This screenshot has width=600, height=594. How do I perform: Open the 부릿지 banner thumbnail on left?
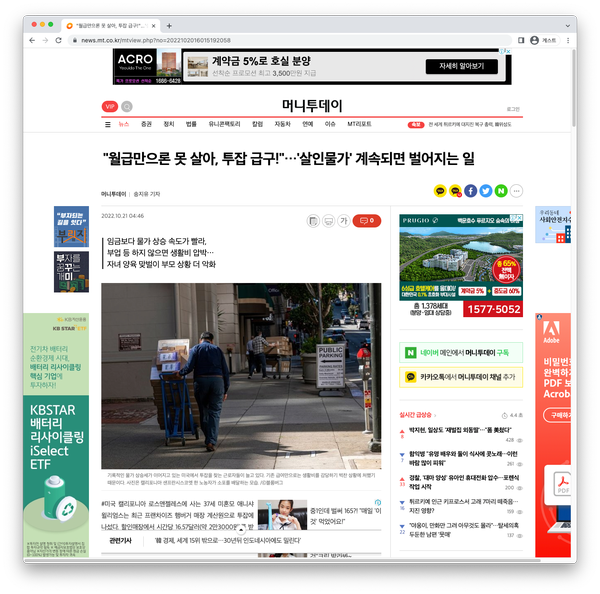point(71,227)
